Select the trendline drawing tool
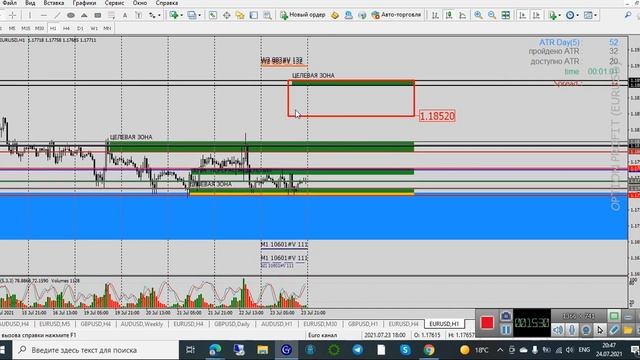This screenshot has height=360, width=640. (57, 15)
